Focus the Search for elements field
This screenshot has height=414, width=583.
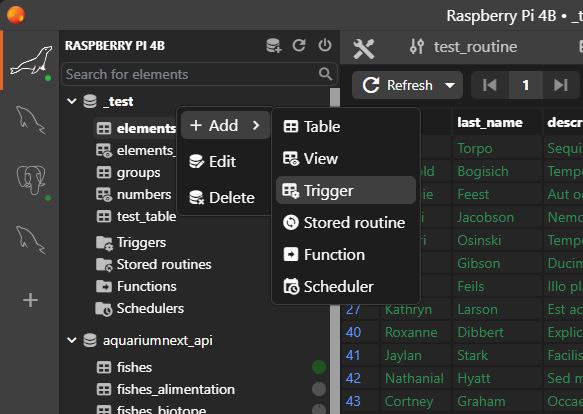(x=191, y=74)
